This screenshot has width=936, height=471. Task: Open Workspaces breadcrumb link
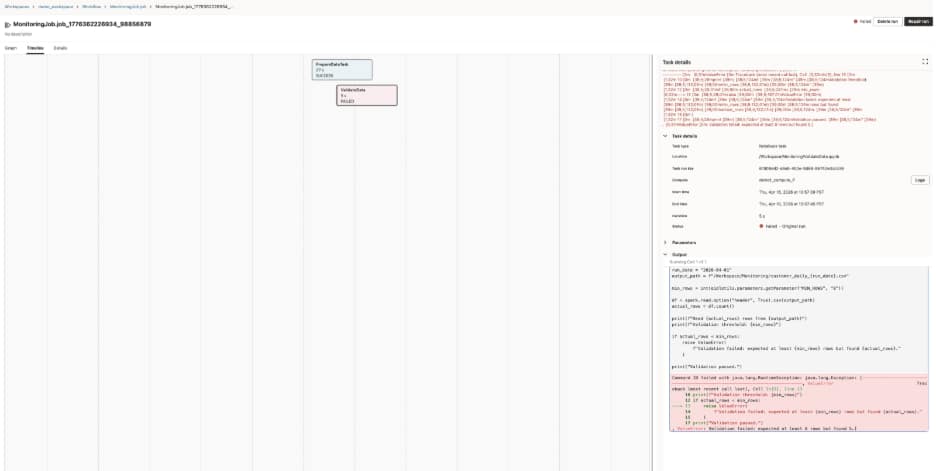pos(16,6)
